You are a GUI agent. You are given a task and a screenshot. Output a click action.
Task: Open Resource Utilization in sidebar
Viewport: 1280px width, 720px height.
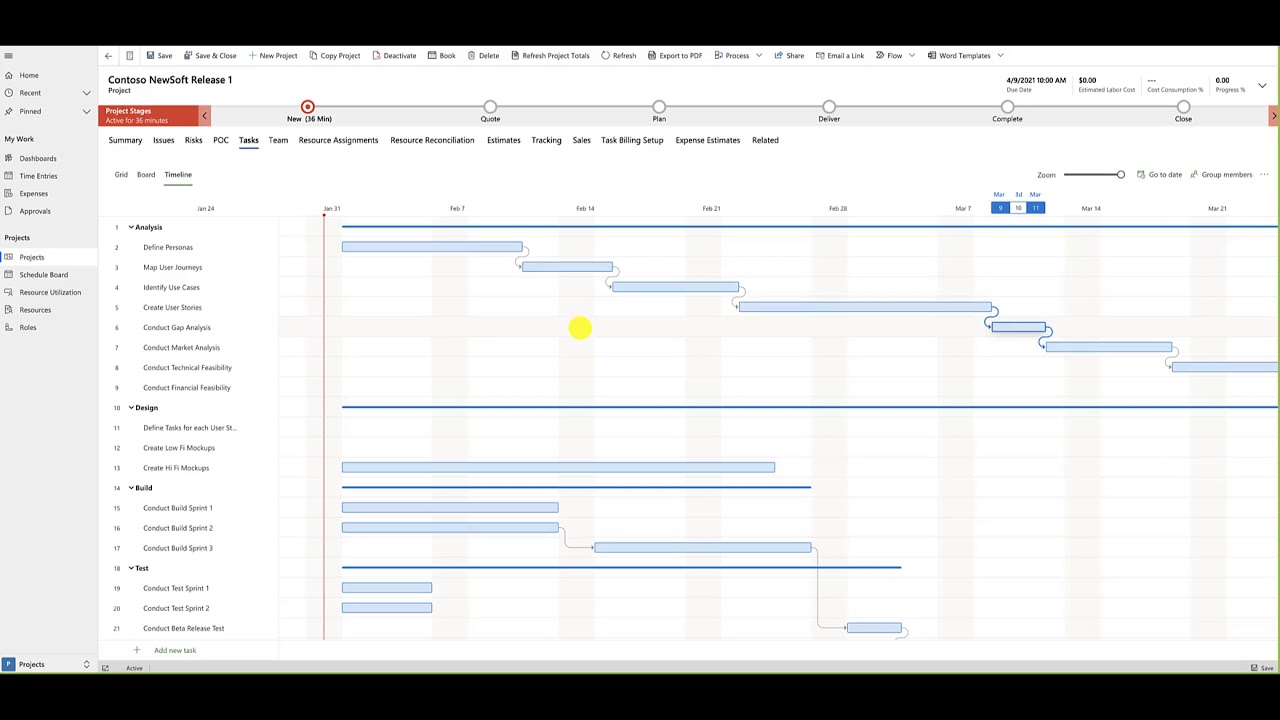(x=50, y=292)
